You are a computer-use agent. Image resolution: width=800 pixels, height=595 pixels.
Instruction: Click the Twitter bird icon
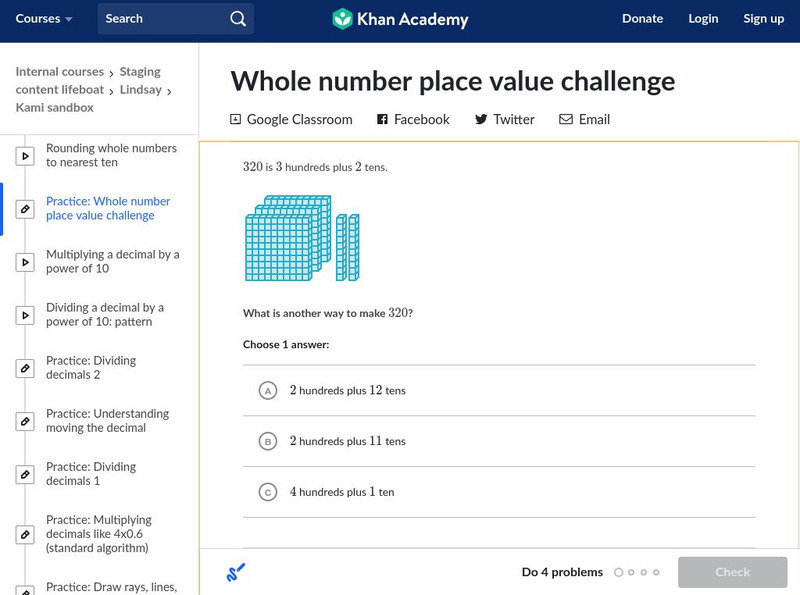coord(481,119)
